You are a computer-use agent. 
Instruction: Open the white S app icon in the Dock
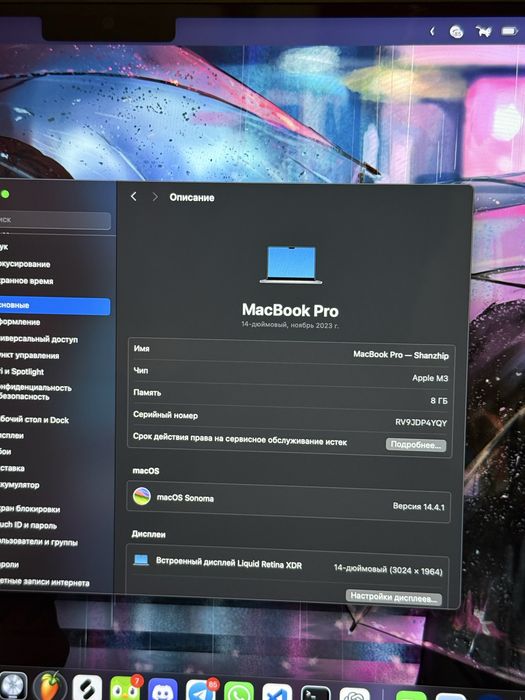point(87,687)
